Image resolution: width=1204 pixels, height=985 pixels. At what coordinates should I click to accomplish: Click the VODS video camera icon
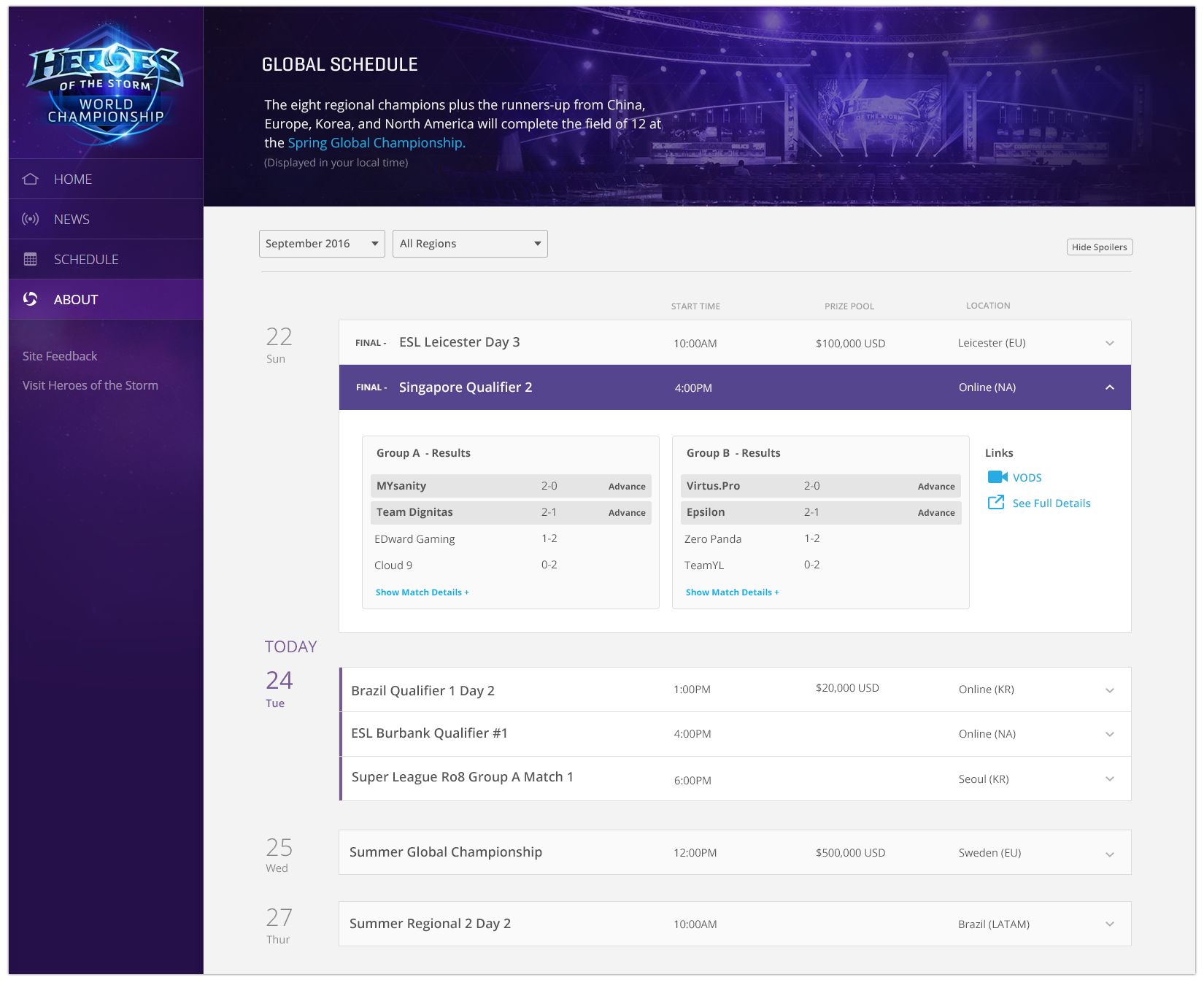tap(997, 477)
